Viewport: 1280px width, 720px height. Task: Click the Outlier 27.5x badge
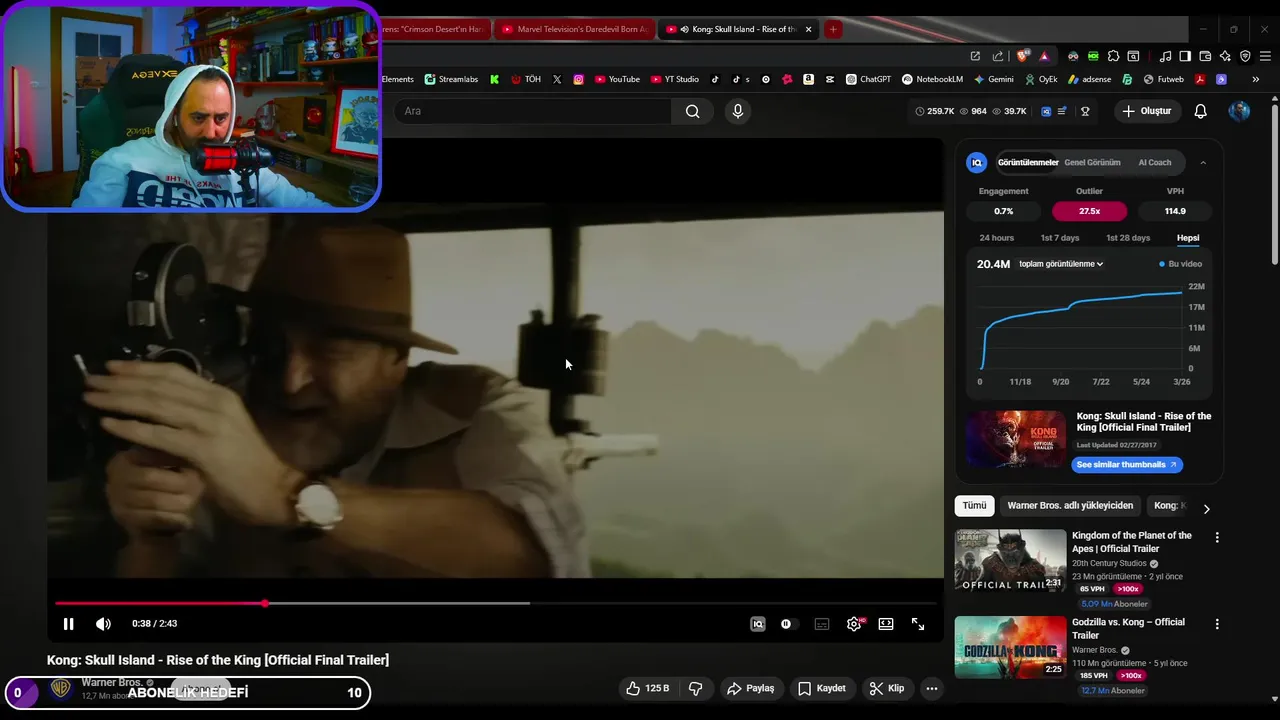(x=1089, y=211)
